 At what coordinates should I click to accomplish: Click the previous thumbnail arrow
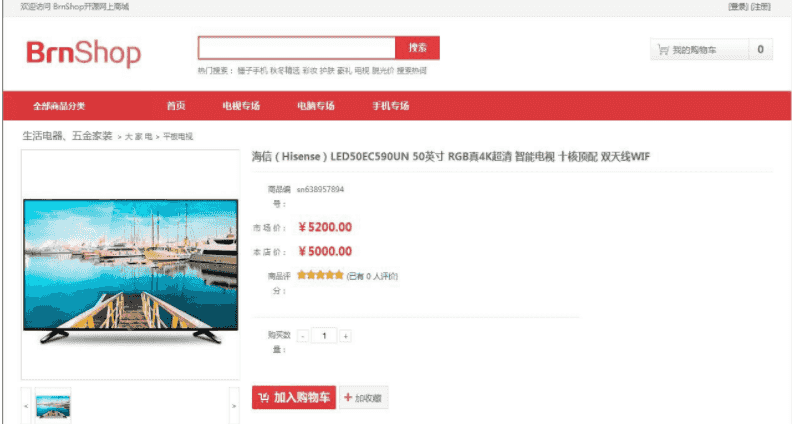pos(26,406)
